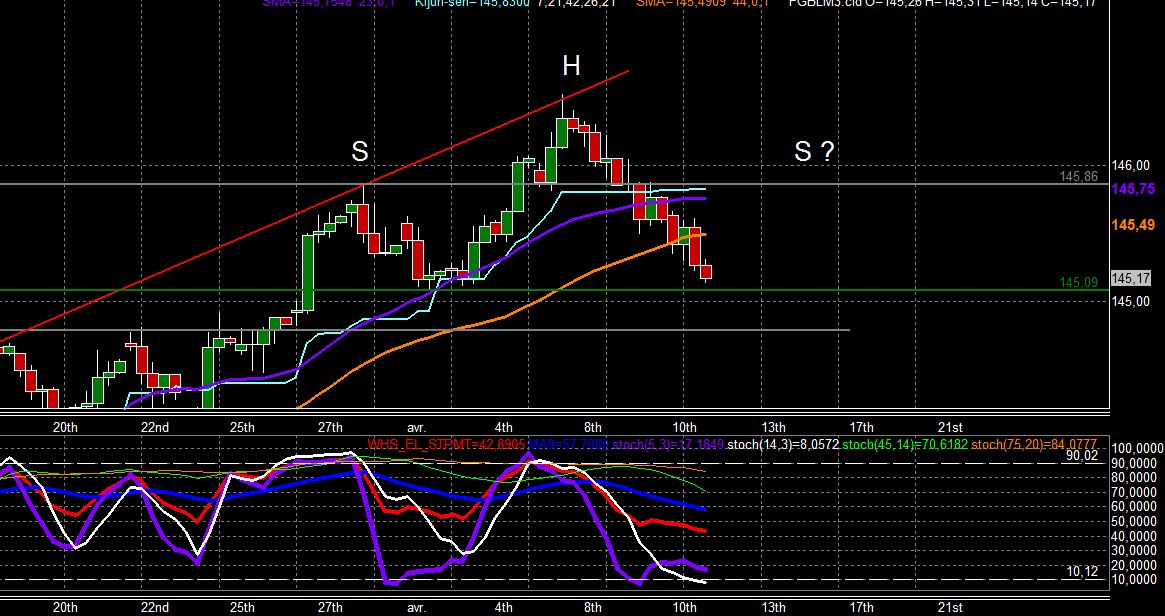Click the 17th date label under the price chart

click(861, 427)
